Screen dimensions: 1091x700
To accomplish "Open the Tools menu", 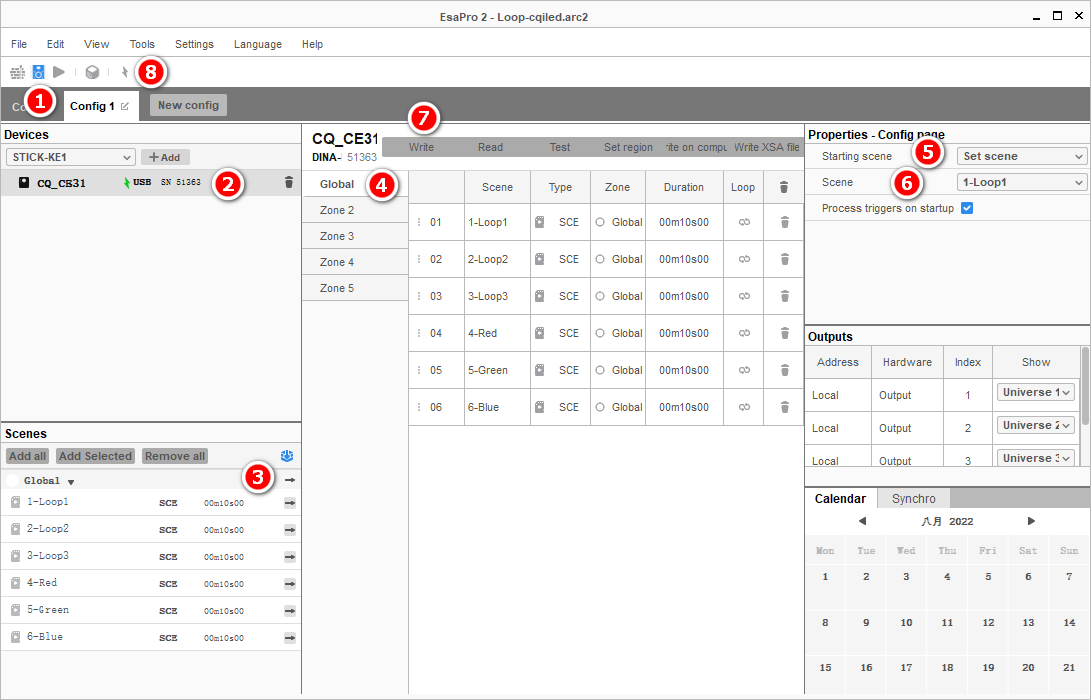I will 142,44.
